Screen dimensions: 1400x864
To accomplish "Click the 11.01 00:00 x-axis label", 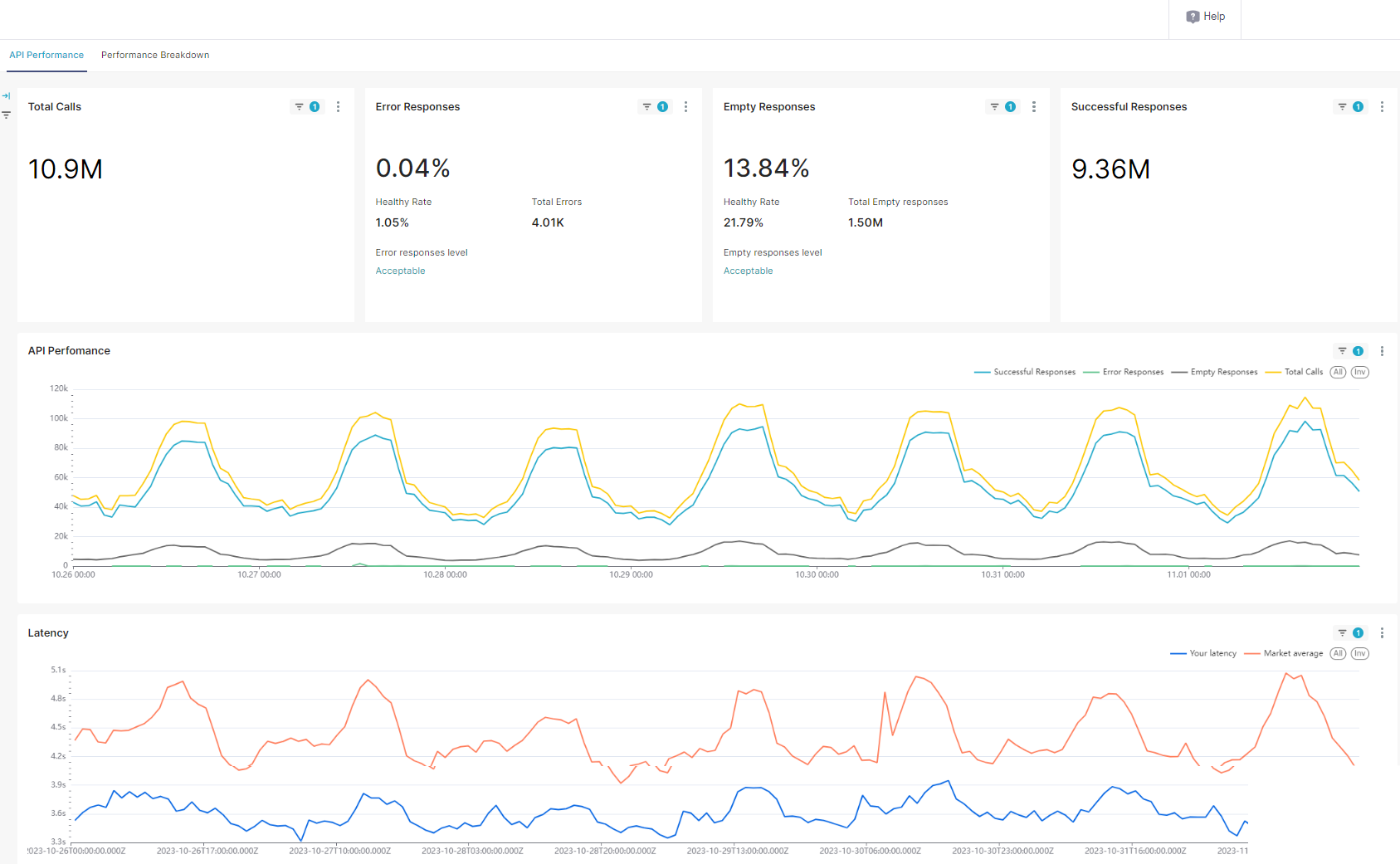I will click(1188, 574).
